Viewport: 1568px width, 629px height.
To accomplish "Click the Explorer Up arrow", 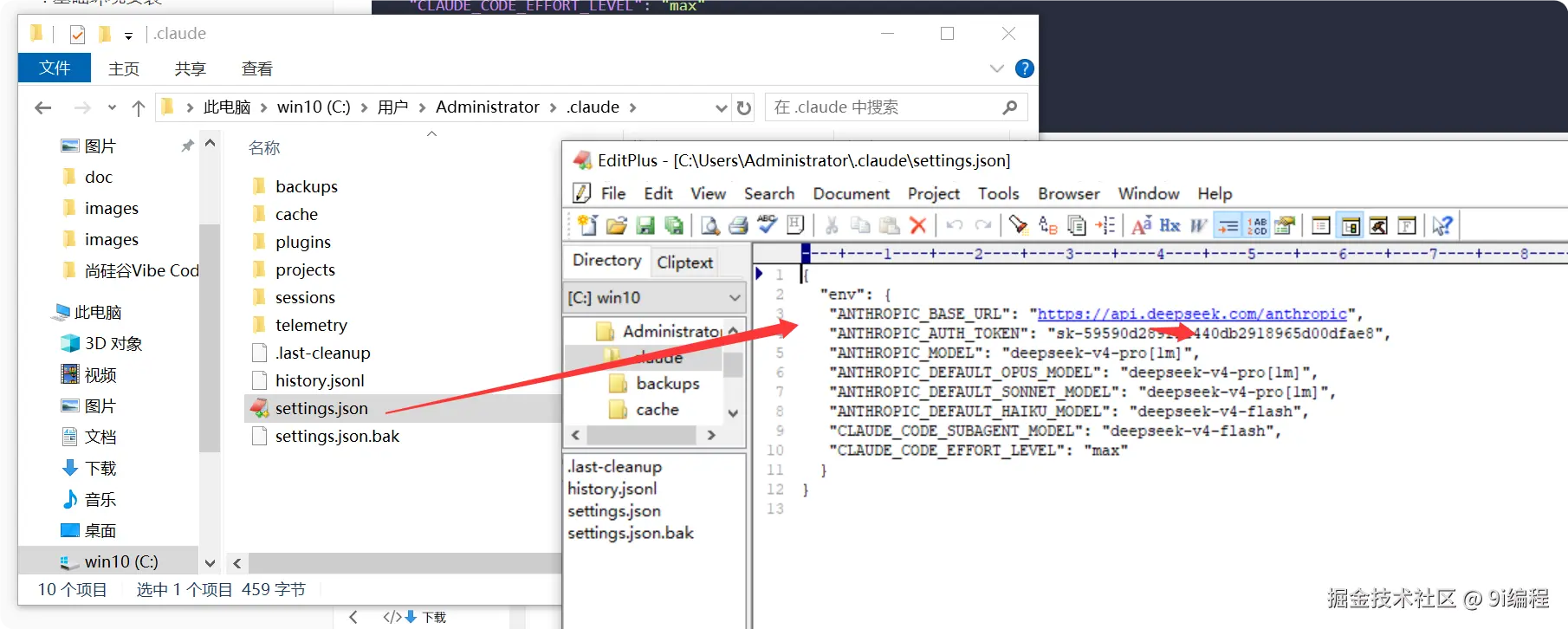I will coord(139,107).
